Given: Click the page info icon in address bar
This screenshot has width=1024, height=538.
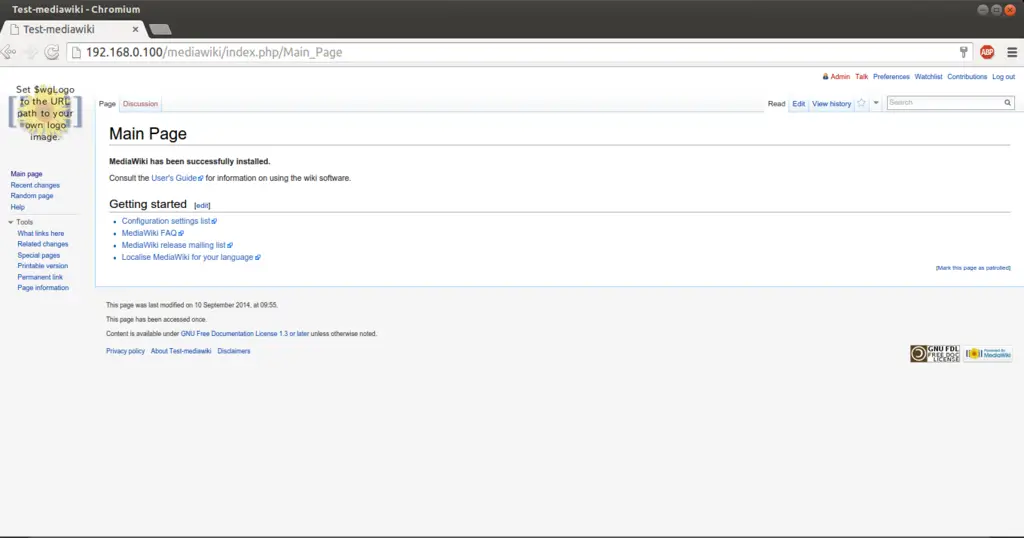Looking at the screenshot, I should point(76,52).
